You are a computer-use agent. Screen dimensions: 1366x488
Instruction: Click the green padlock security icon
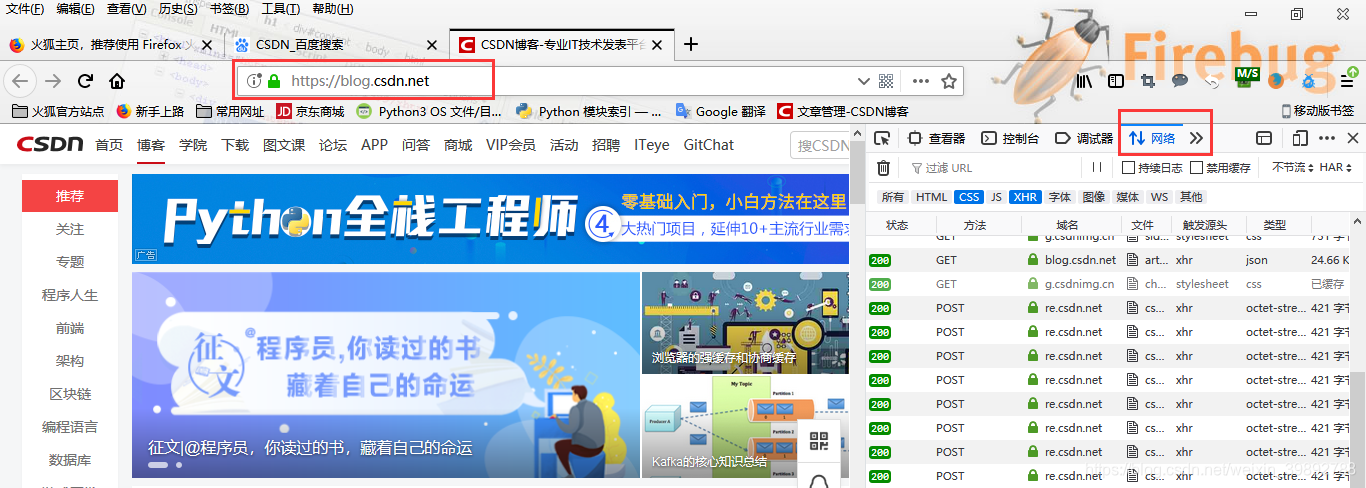[274, 81]
